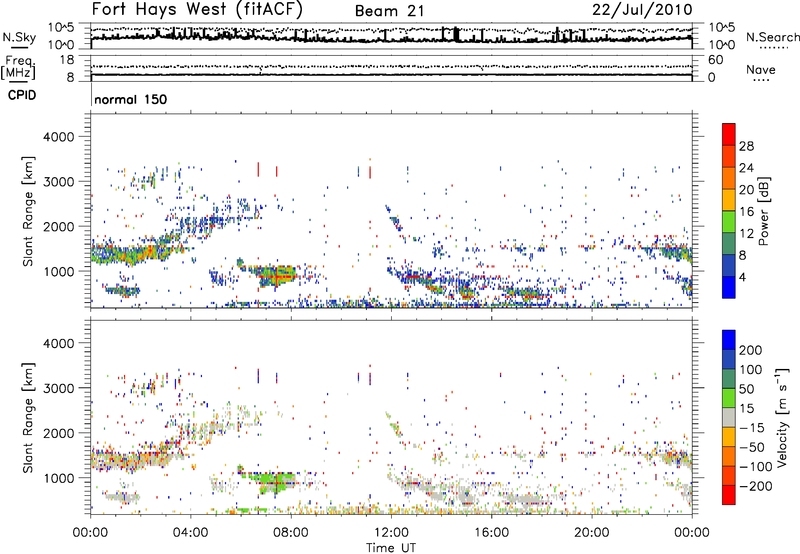Click the red bottom of velocity colorbar
800x554 pixels.
729,495
